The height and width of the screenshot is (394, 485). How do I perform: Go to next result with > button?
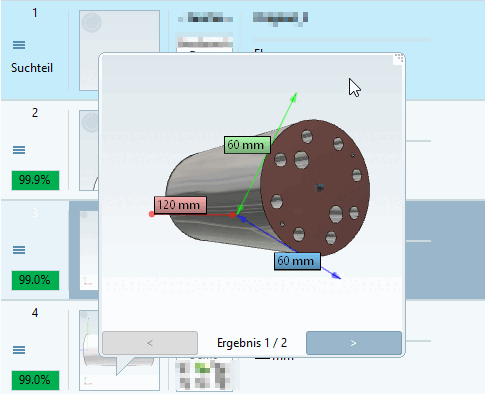pos(354,343)
